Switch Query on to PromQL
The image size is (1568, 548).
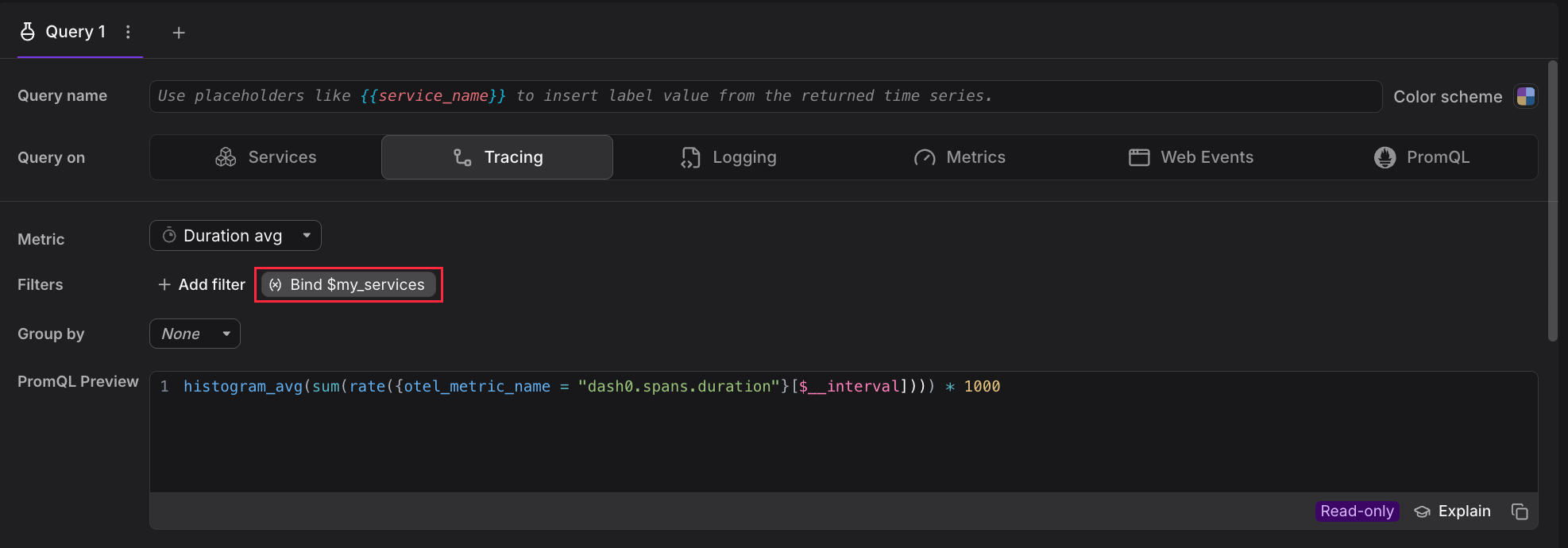(x=1422, y=157)
